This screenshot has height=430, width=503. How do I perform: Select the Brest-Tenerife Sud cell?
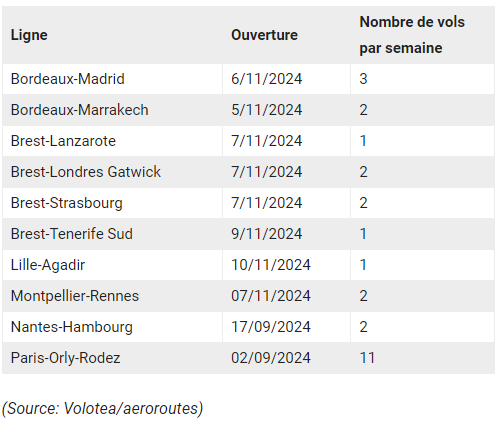112,234
